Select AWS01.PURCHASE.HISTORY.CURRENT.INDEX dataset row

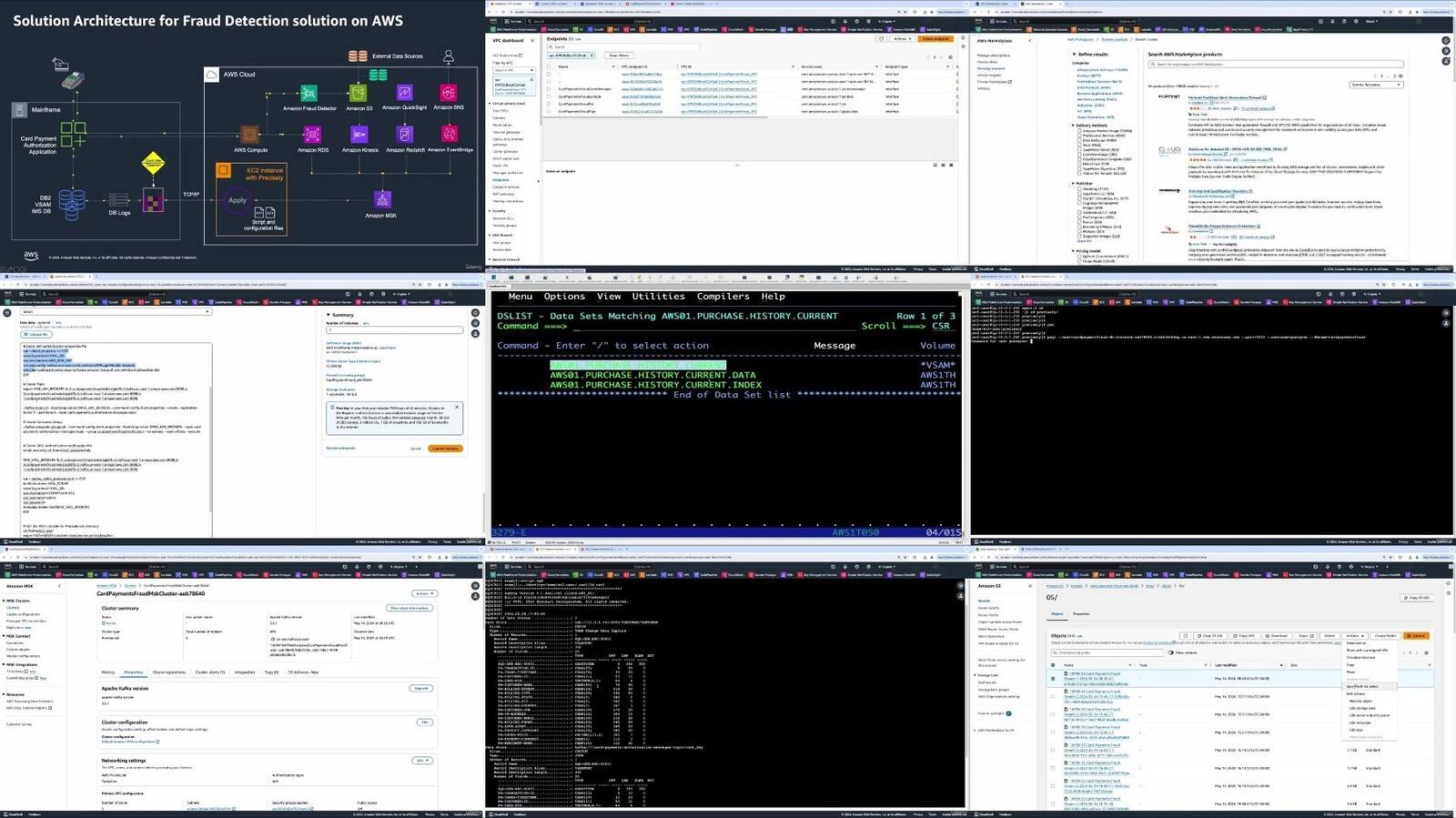coord(655,385)
